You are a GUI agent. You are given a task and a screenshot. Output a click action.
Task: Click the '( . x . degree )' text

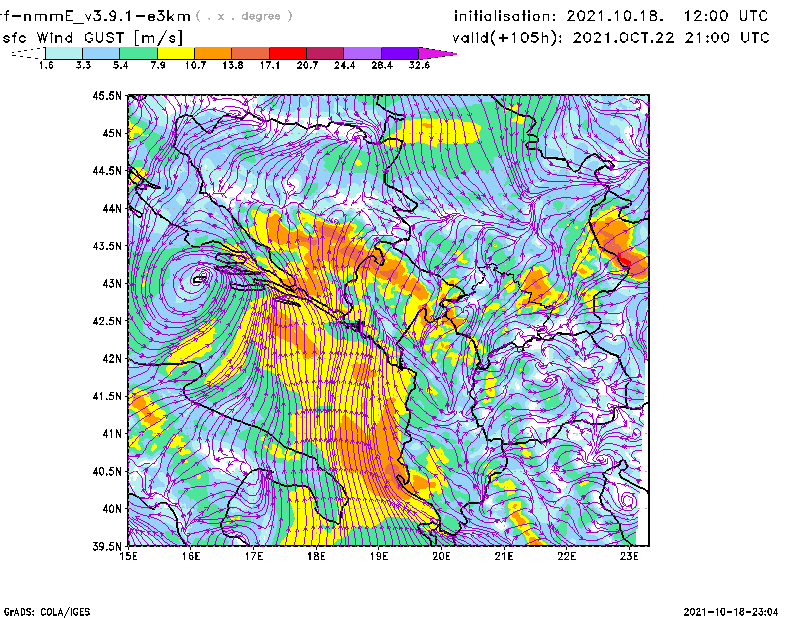click(244, 16)
